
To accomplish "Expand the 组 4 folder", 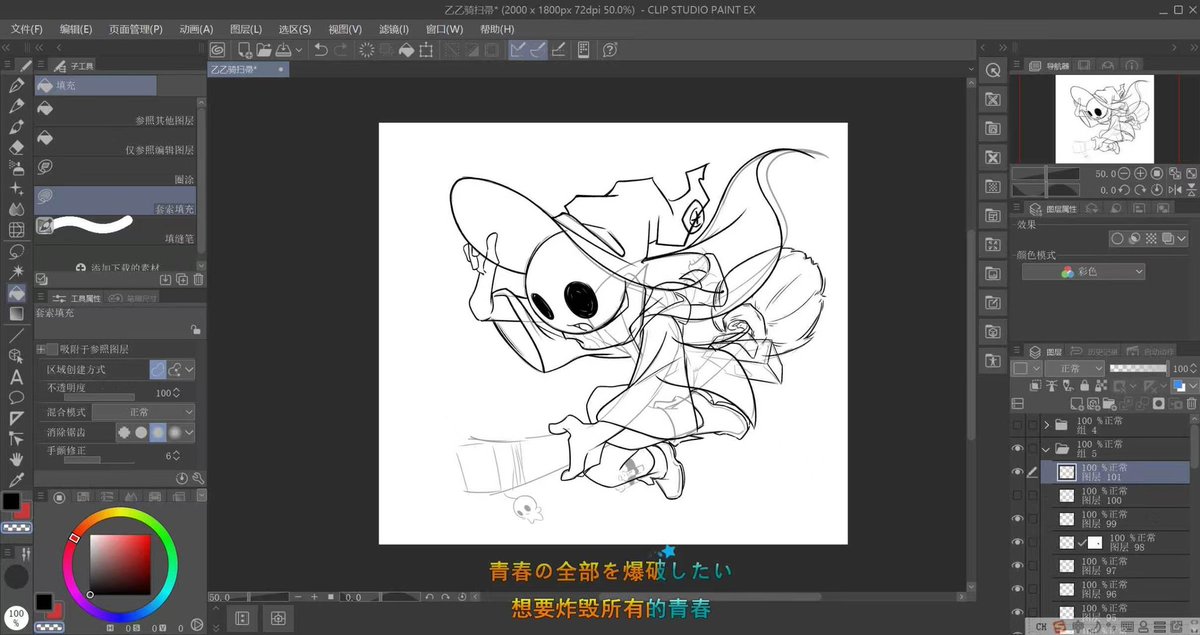I will [1047, 426].
